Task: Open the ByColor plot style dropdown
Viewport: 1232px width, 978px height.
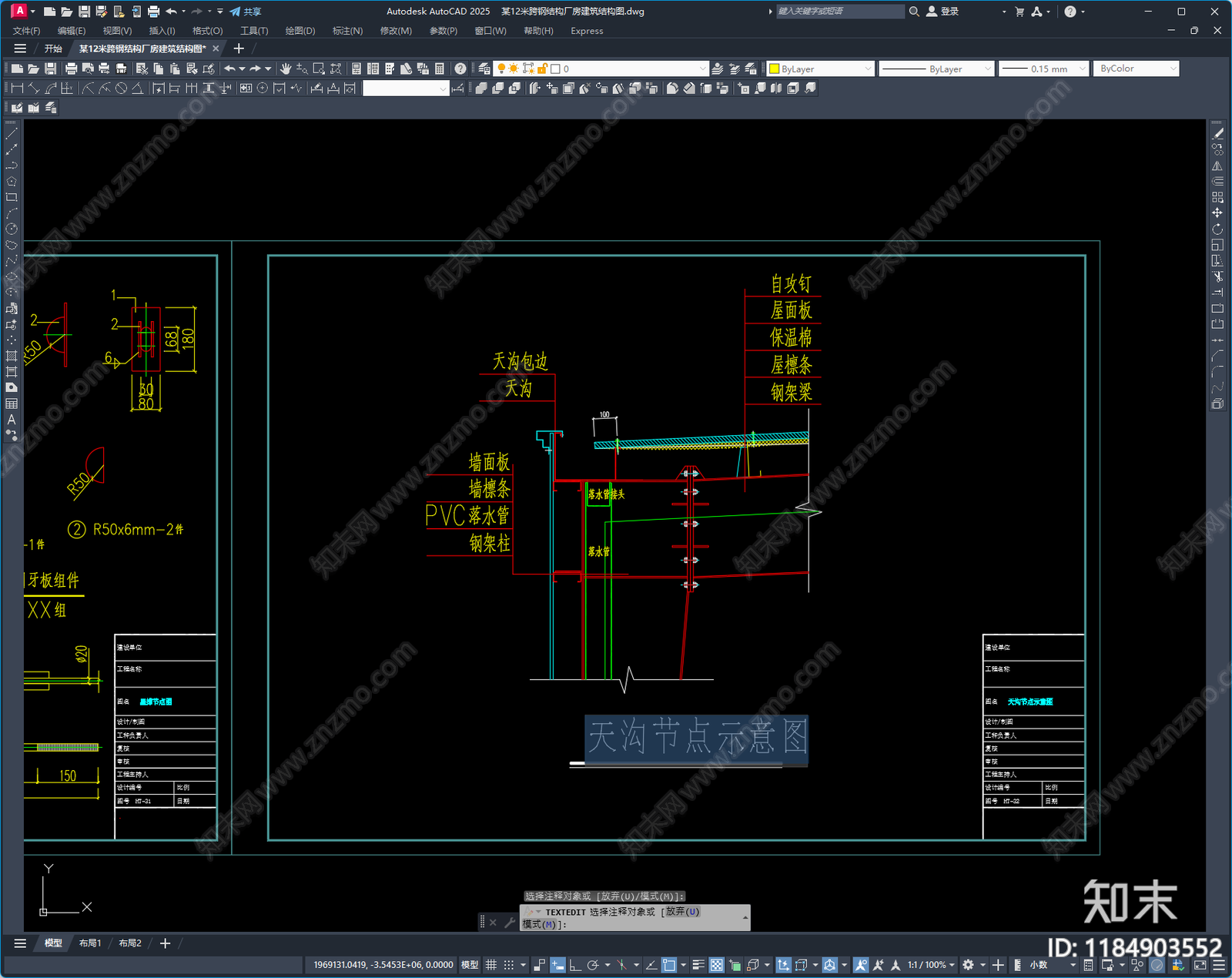Action: click(x=1136, y=69)
